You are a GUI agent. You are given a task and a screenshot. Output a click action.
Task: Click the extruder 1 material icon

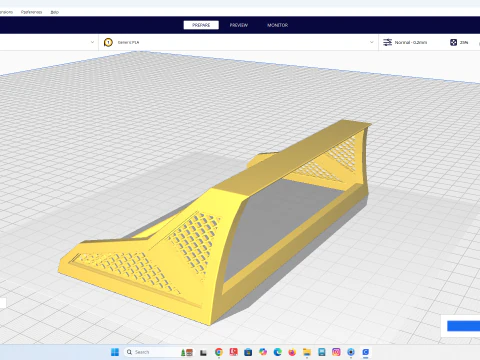point(108,42)
